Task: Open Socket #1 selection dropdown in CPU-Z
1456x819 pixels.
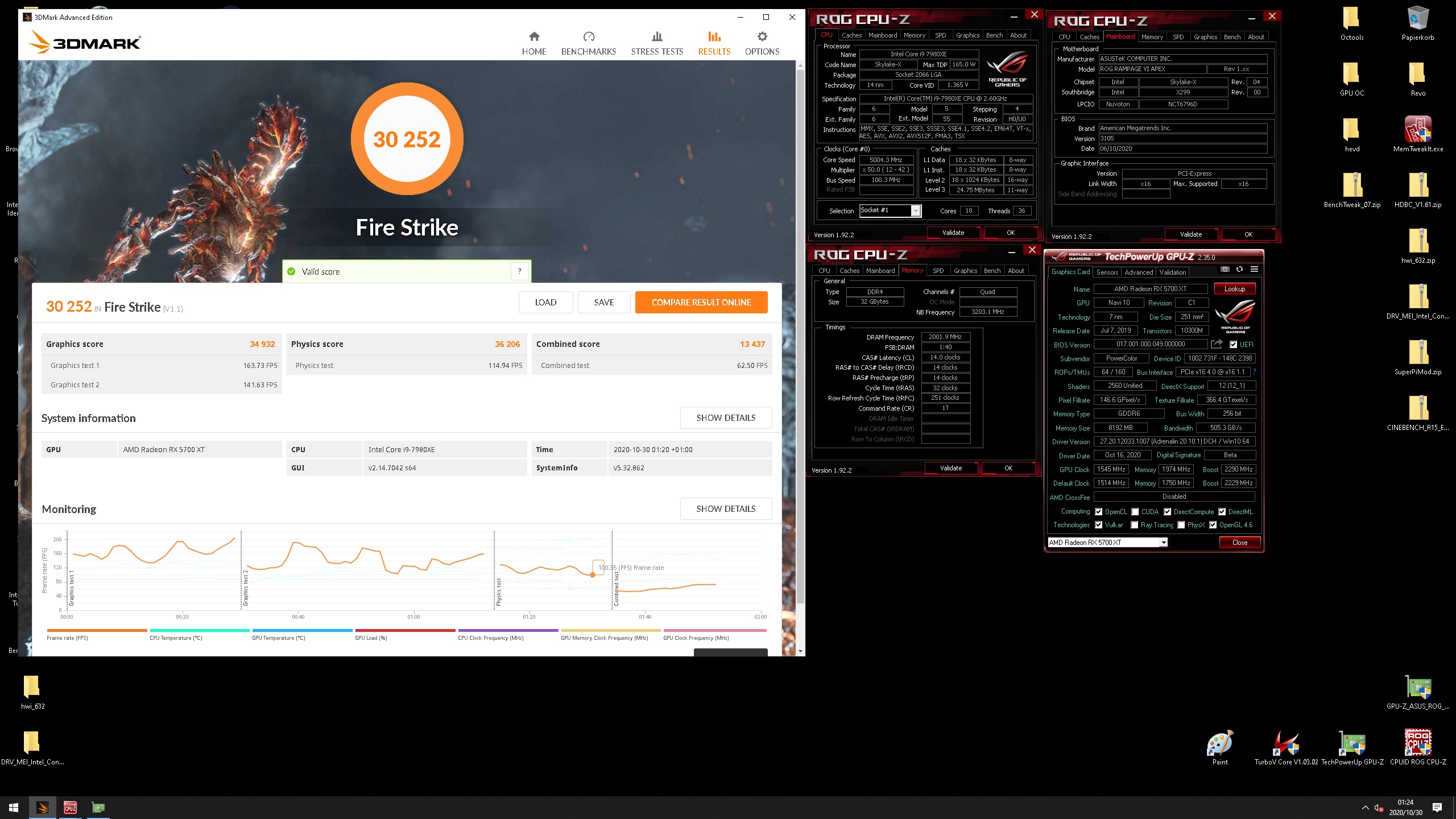Action: click(916, 211)
